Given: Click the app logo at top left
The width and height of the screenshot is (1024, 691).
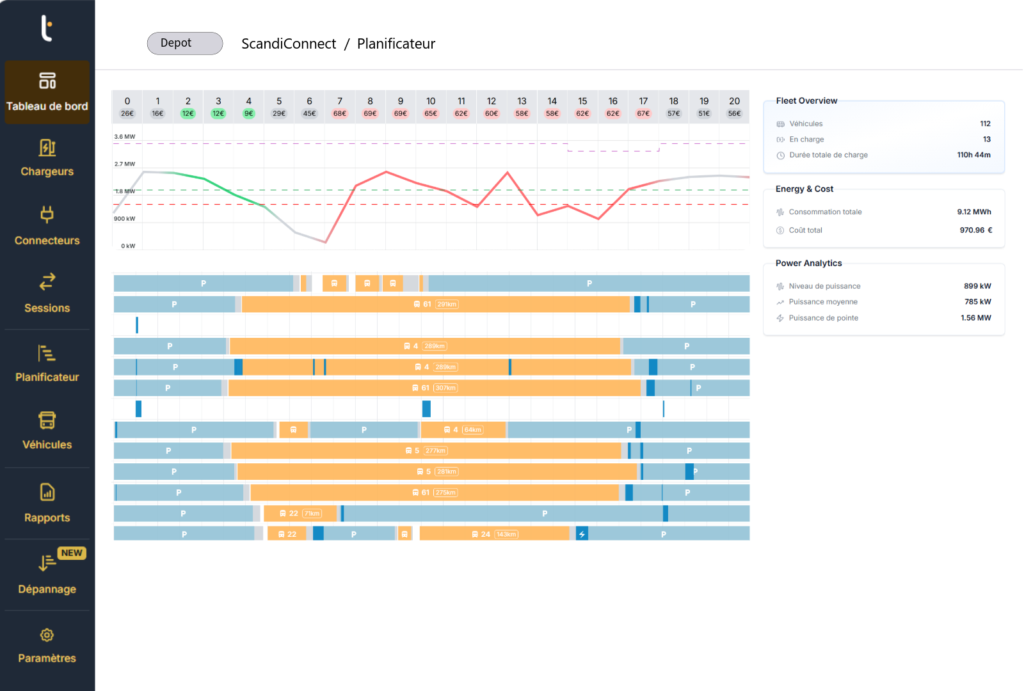Looking at the screenshot, I should coord(46,28).
